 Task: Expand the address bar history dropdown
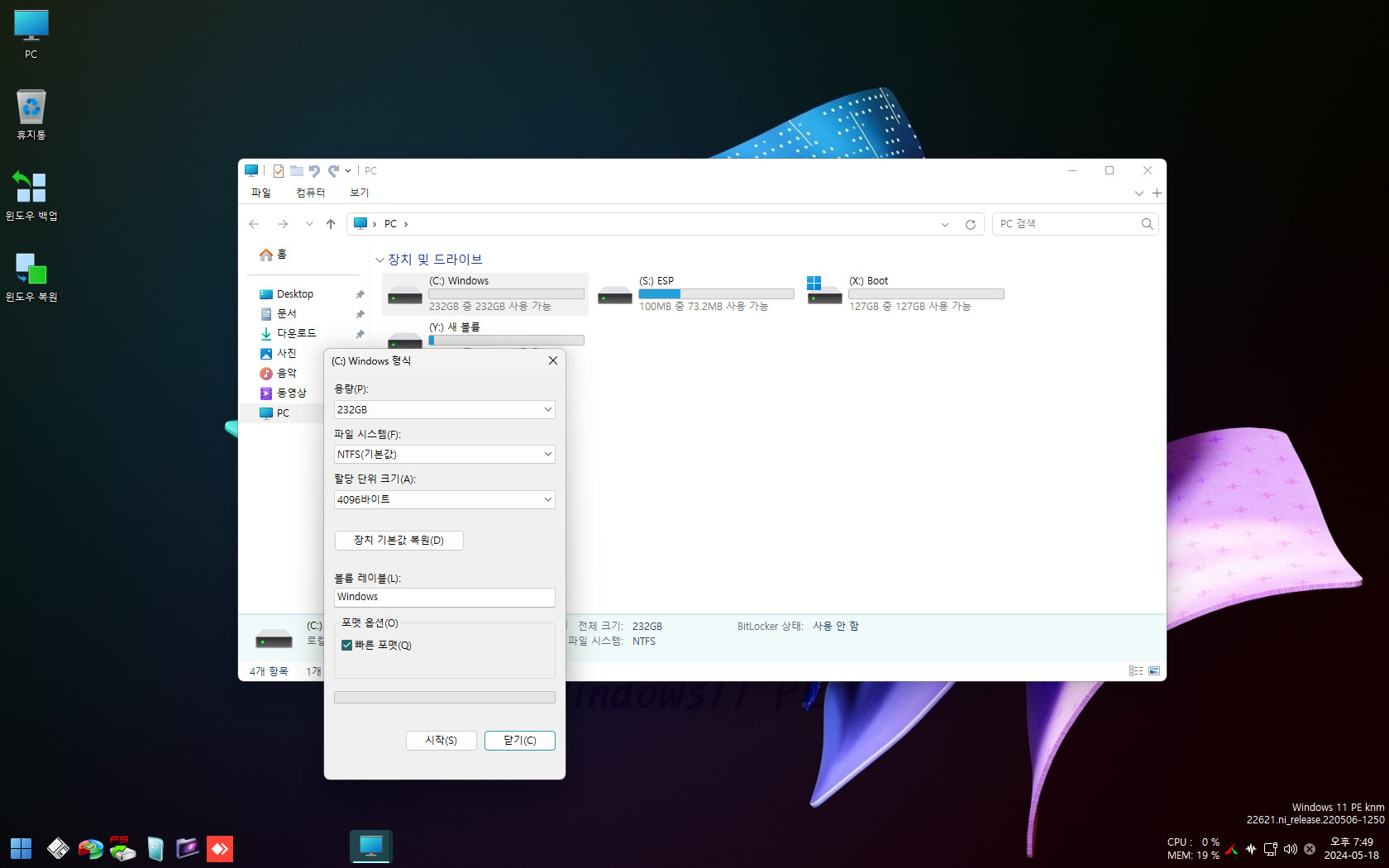945,224
